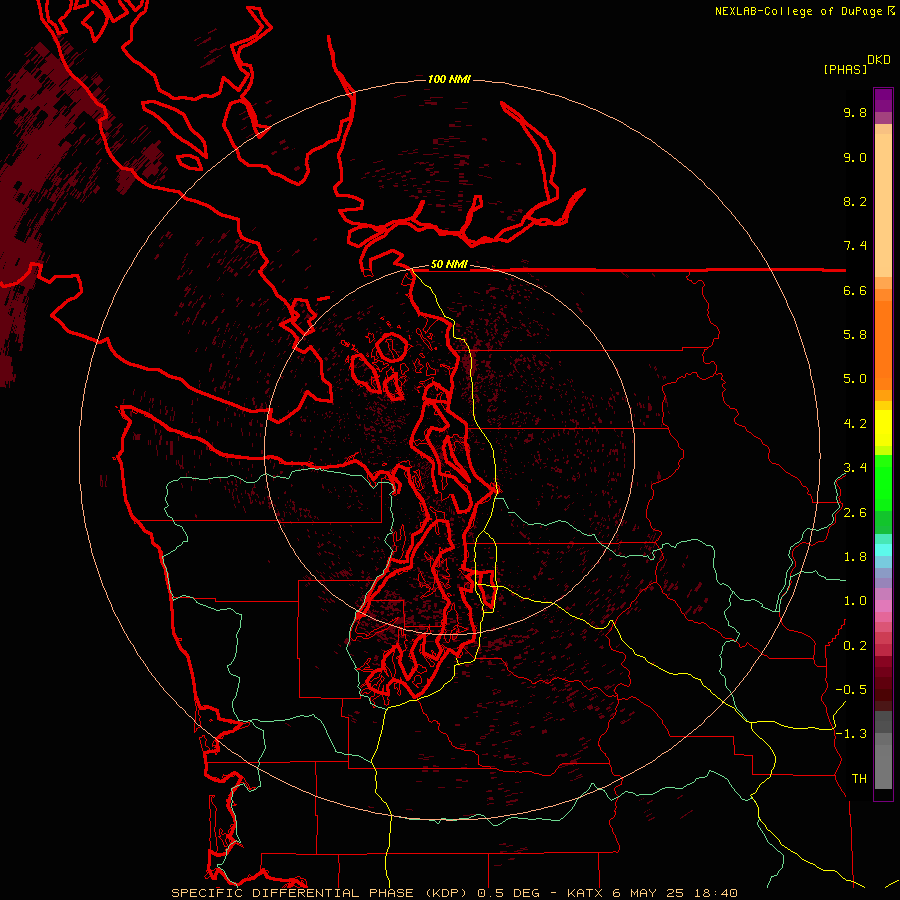
Task: Click the TH threshold label on legend
Action: click(859, 779)
